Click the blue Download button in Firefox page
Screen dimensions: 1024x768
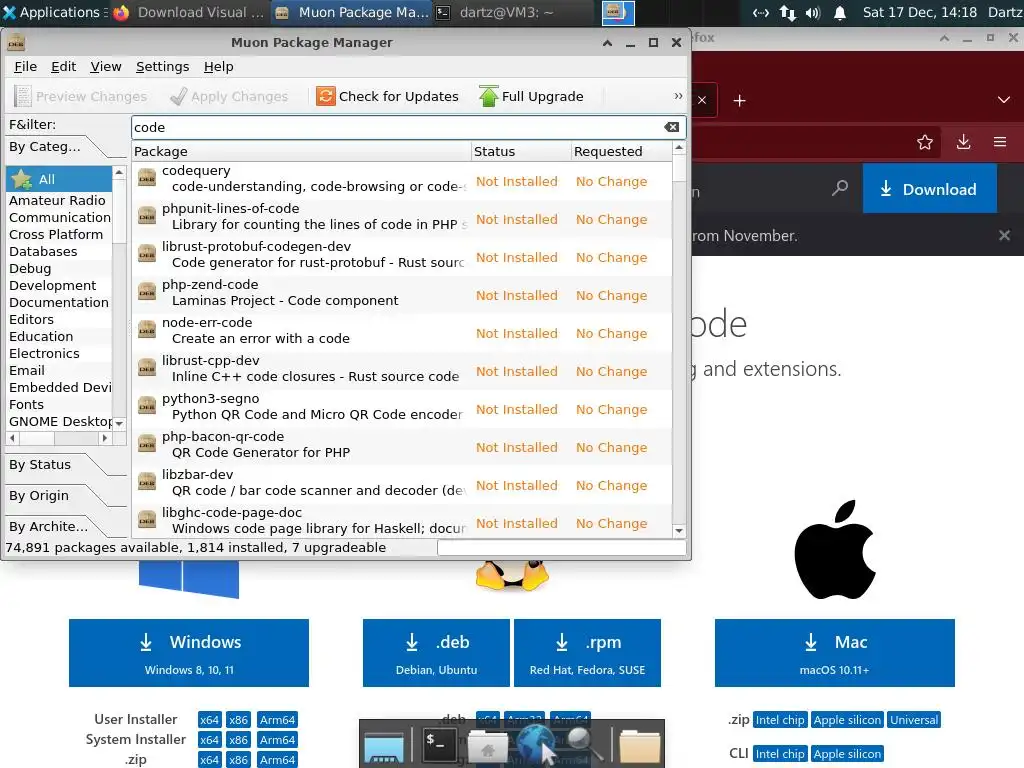pos(929,189)
